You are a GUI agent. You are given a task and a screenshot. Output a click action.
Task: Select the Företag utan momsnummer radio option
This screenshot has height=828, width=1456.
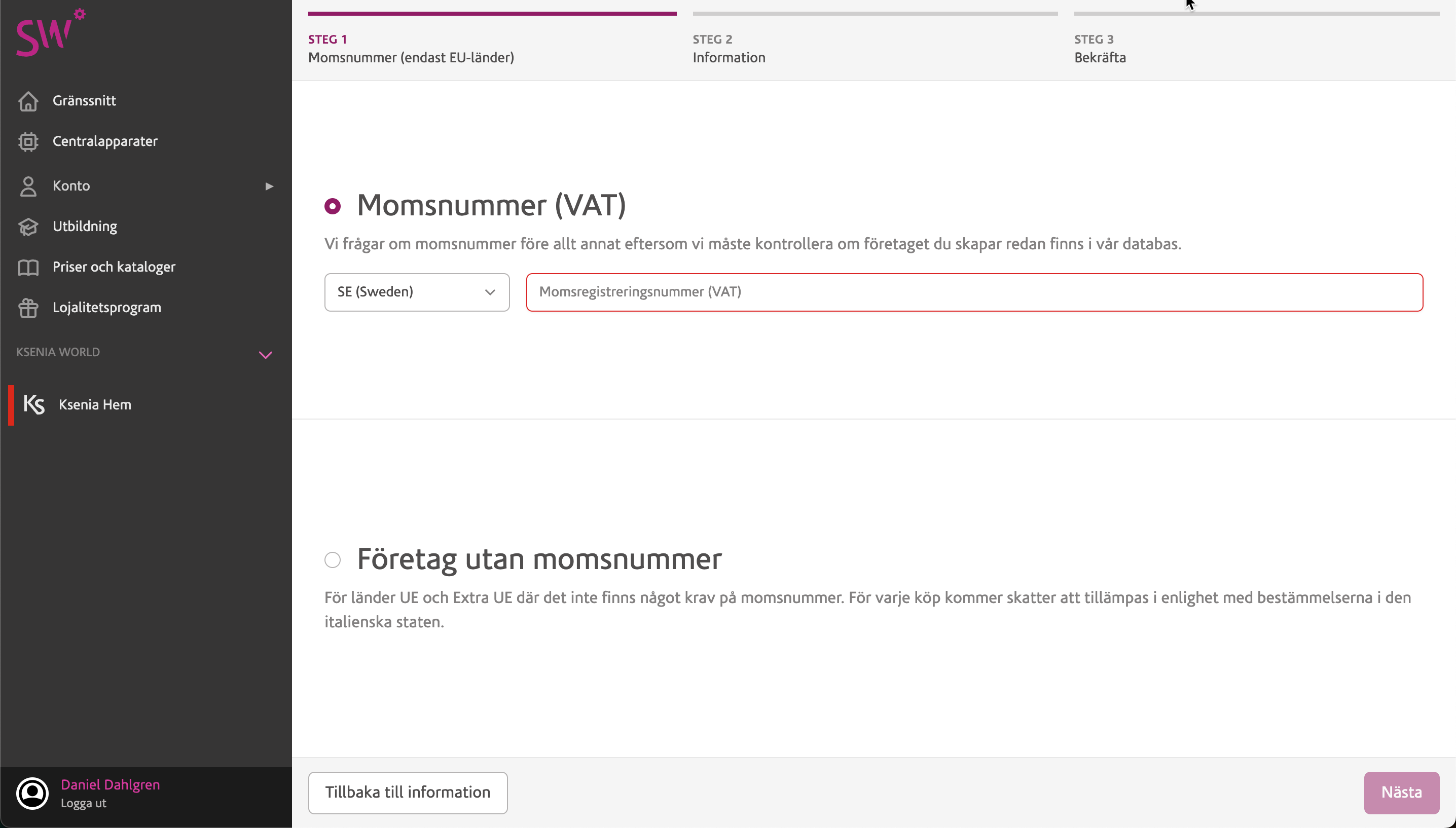pos(333,559)
